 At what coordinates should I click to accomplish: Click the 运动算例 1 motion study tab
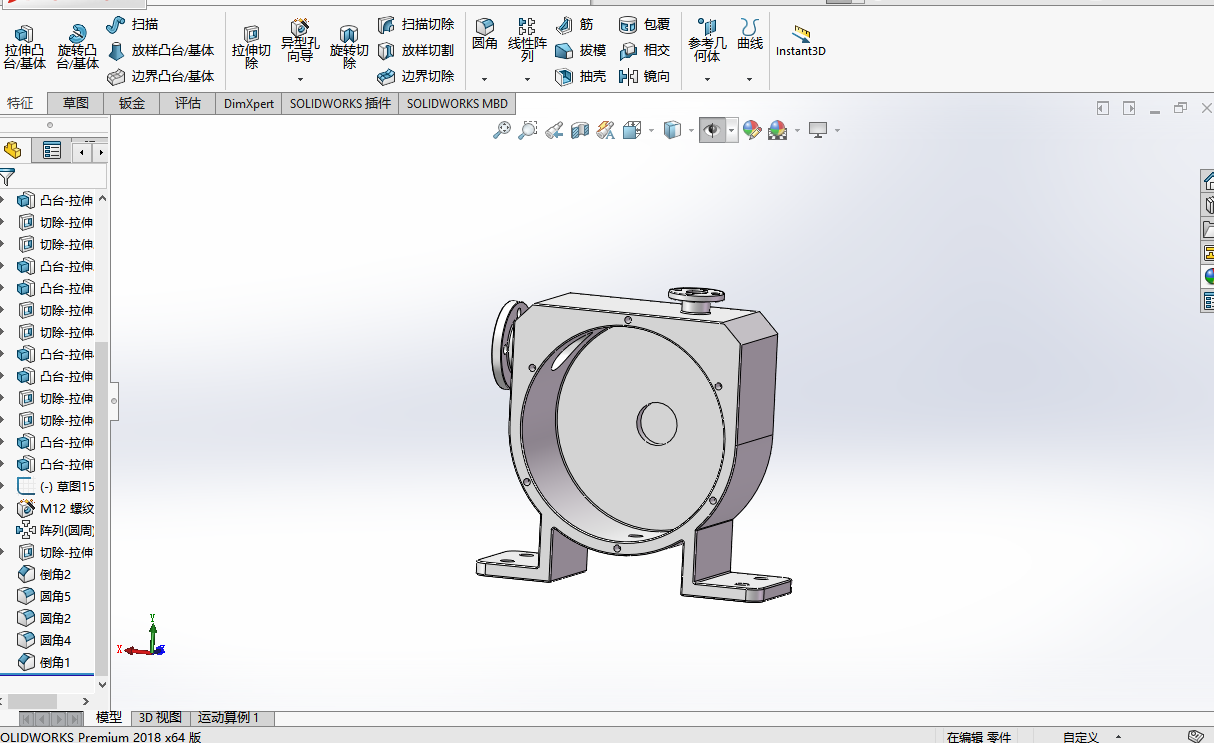(x=228, y=718)
